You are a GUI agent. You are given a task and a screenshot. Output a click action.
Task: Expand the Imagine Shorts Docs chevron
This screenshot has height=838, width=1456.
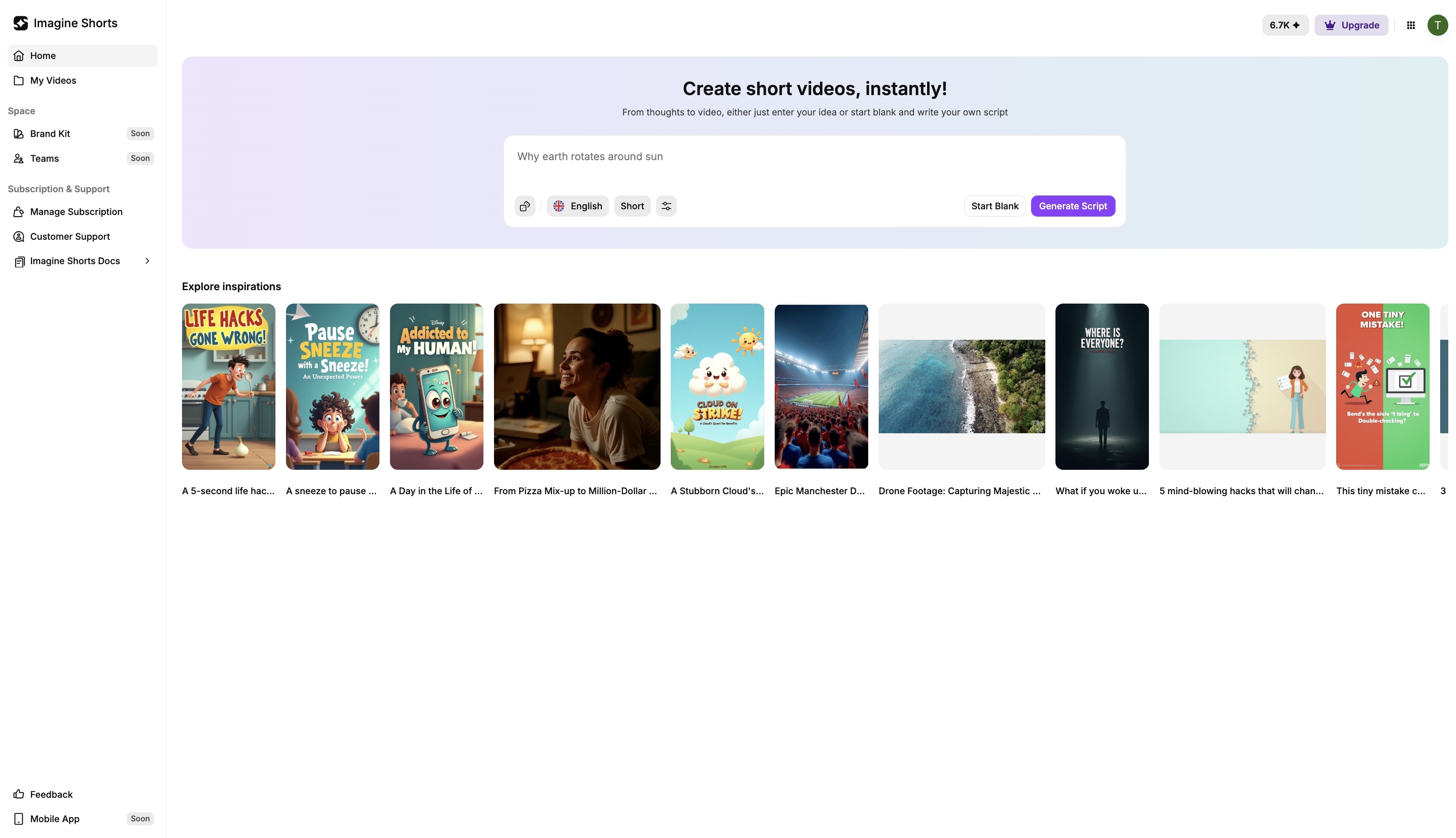(x=147, y=261)
